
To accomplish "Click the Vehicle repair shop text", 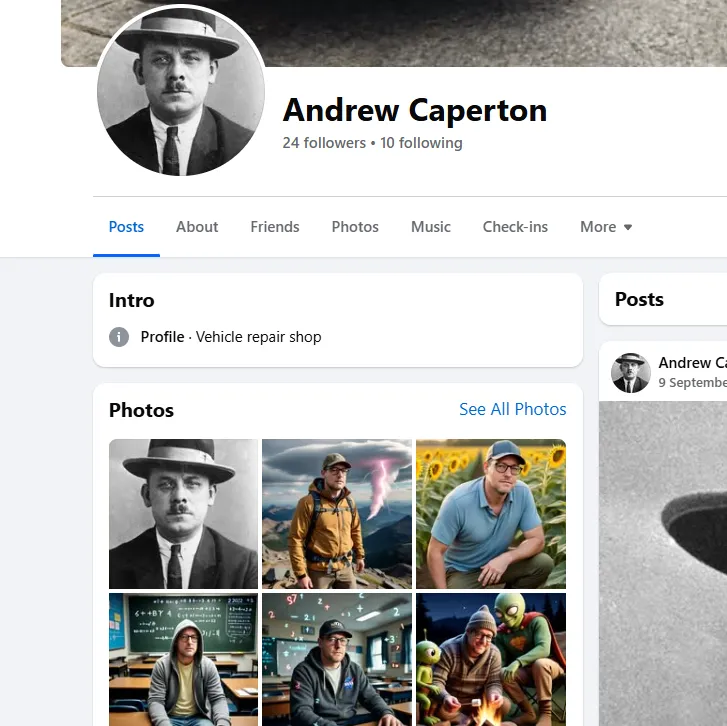I will [258, 337].
